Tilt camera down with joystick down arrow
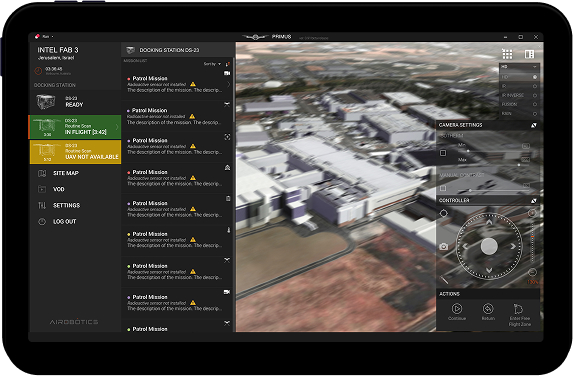Image resolution: width=573 pixels, height=376 pixels. click(489, 270)
